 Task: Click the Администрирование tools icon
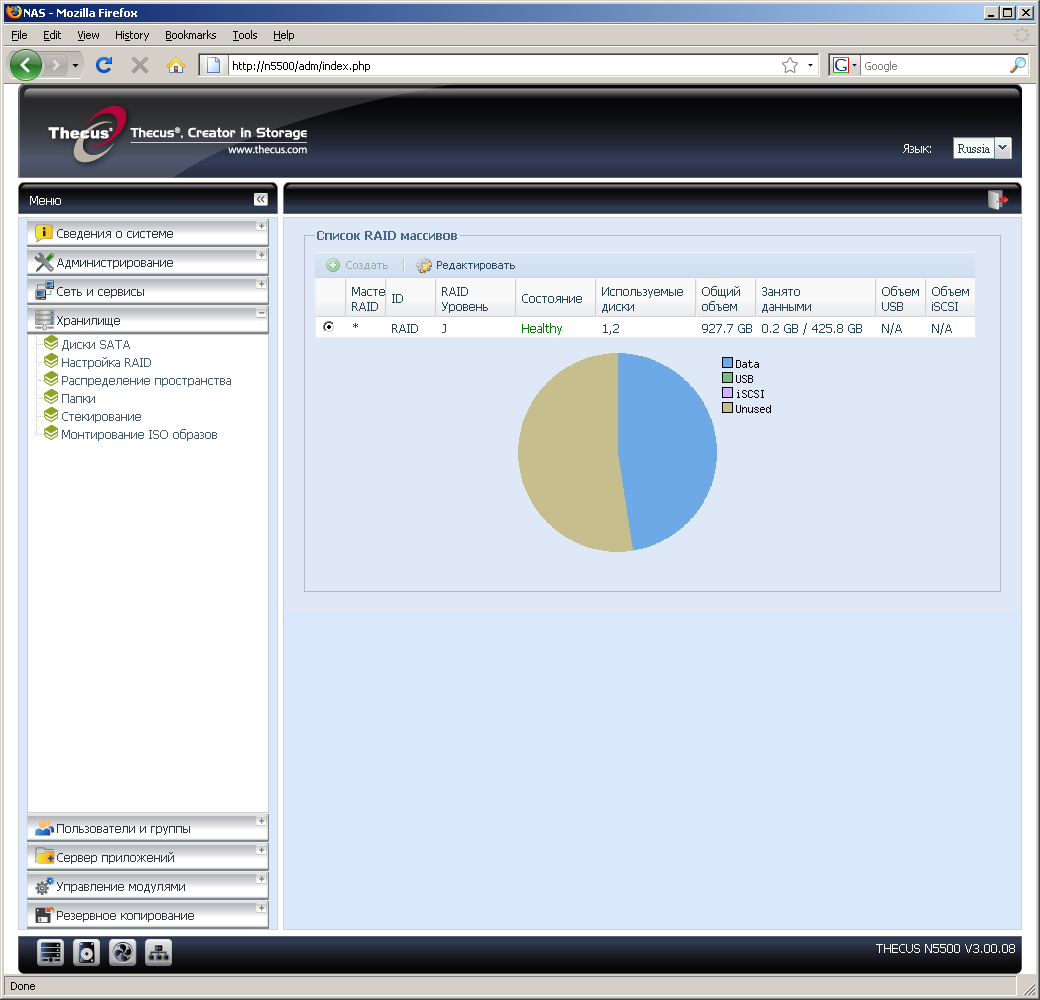44,262
